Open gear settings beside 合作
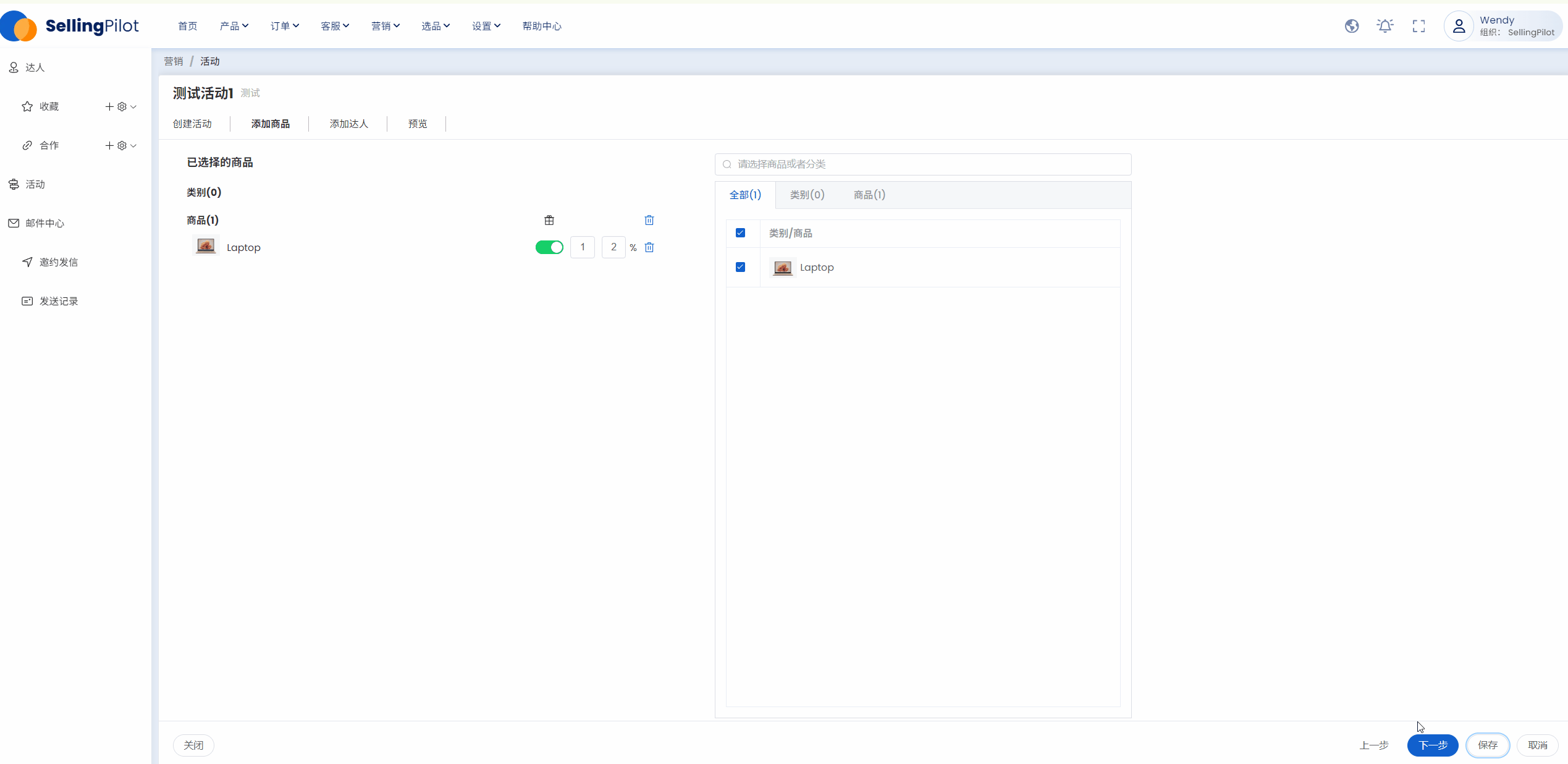 [122, 145]
